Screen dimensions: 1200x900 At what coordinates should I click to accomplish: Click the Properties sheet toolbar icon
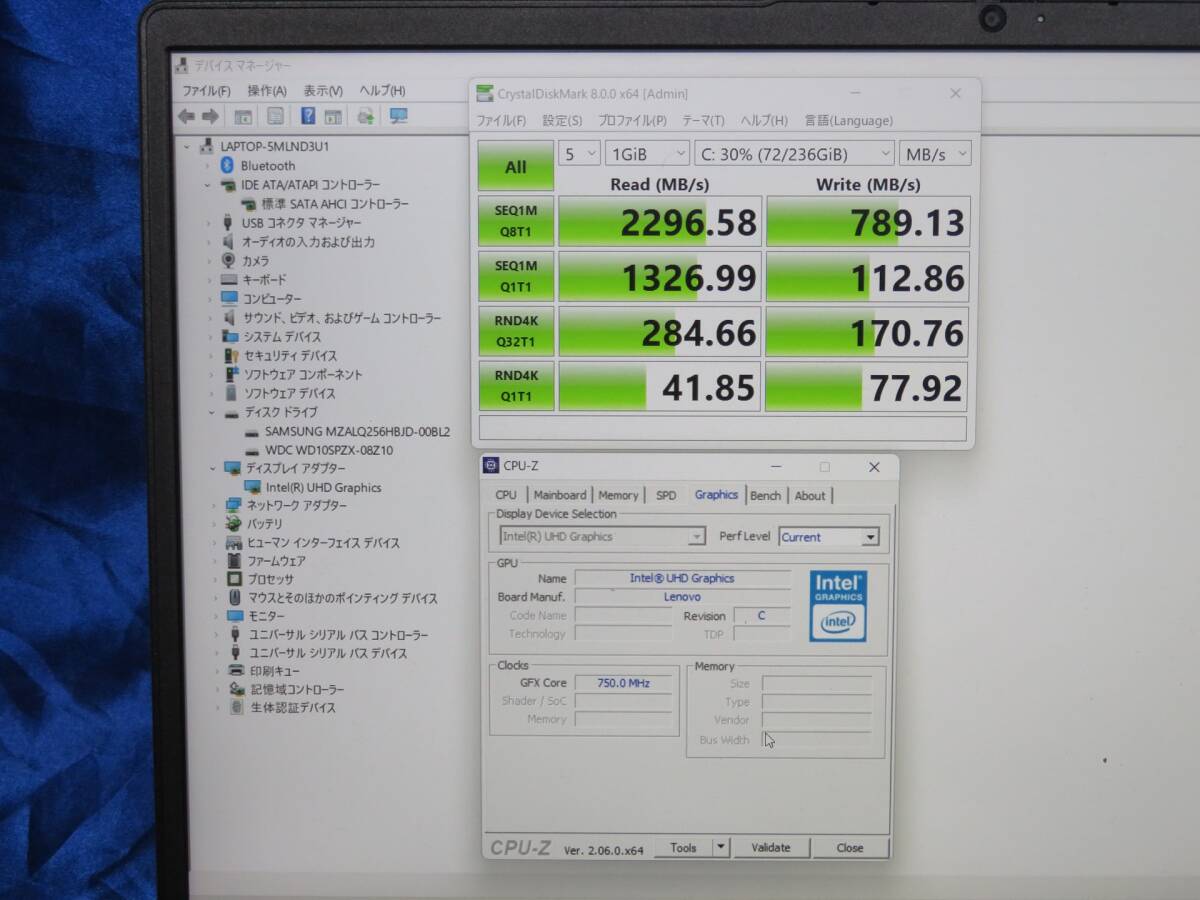click(x=275, y=116)
